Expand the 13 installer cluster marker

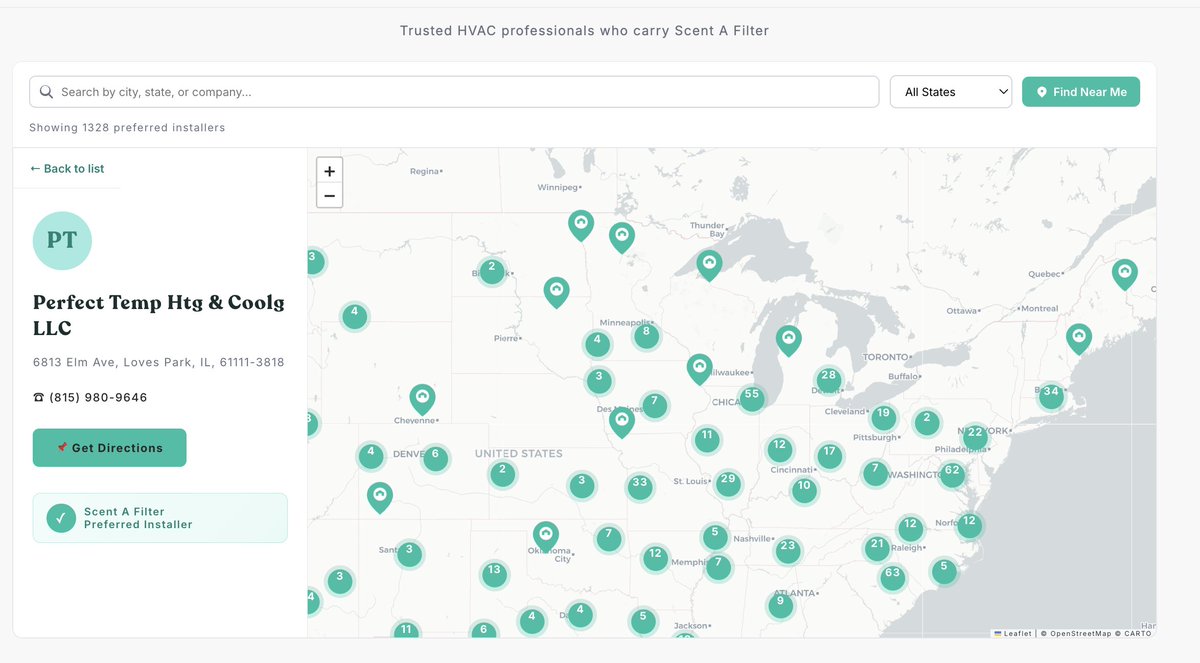pos(494,574)
